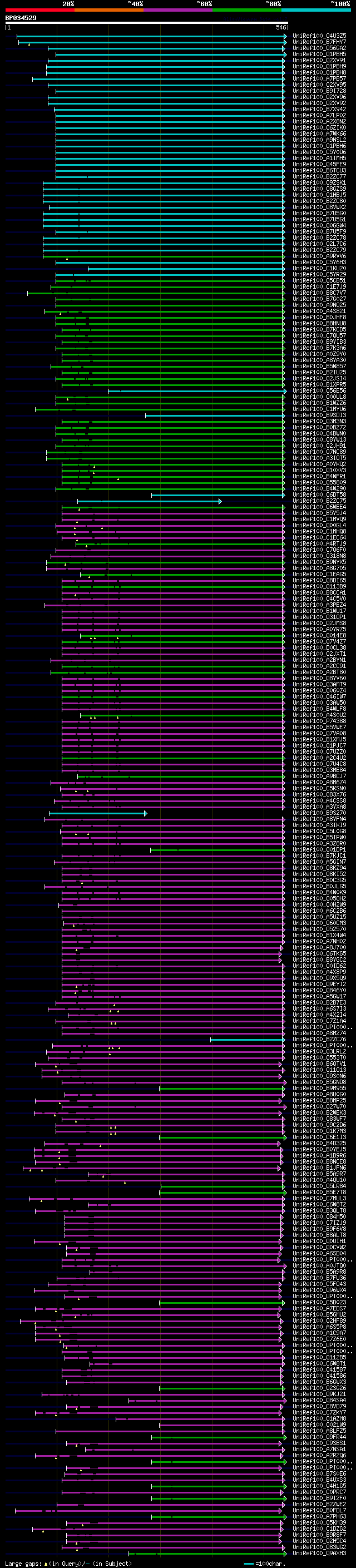Select label UniRef100_Q46IW7

point(319,697)
